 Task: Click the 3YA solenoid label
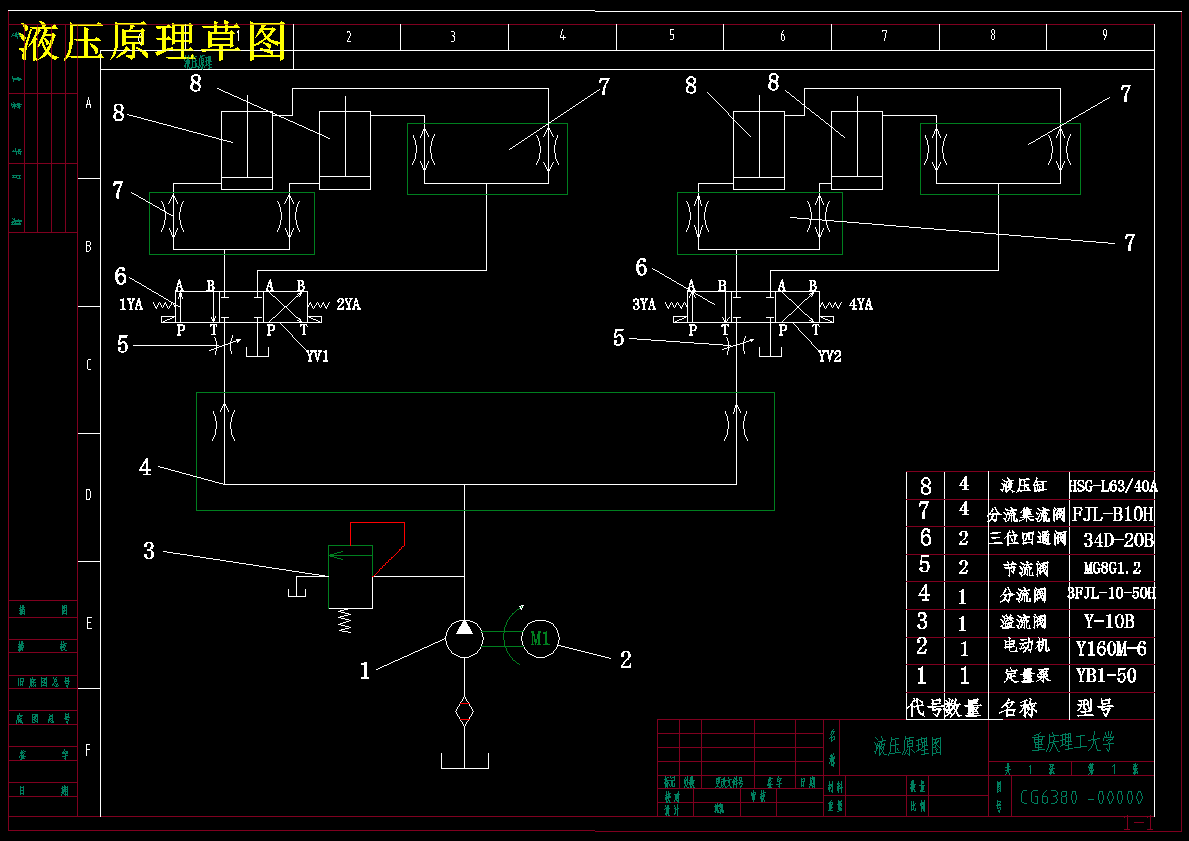644,305
